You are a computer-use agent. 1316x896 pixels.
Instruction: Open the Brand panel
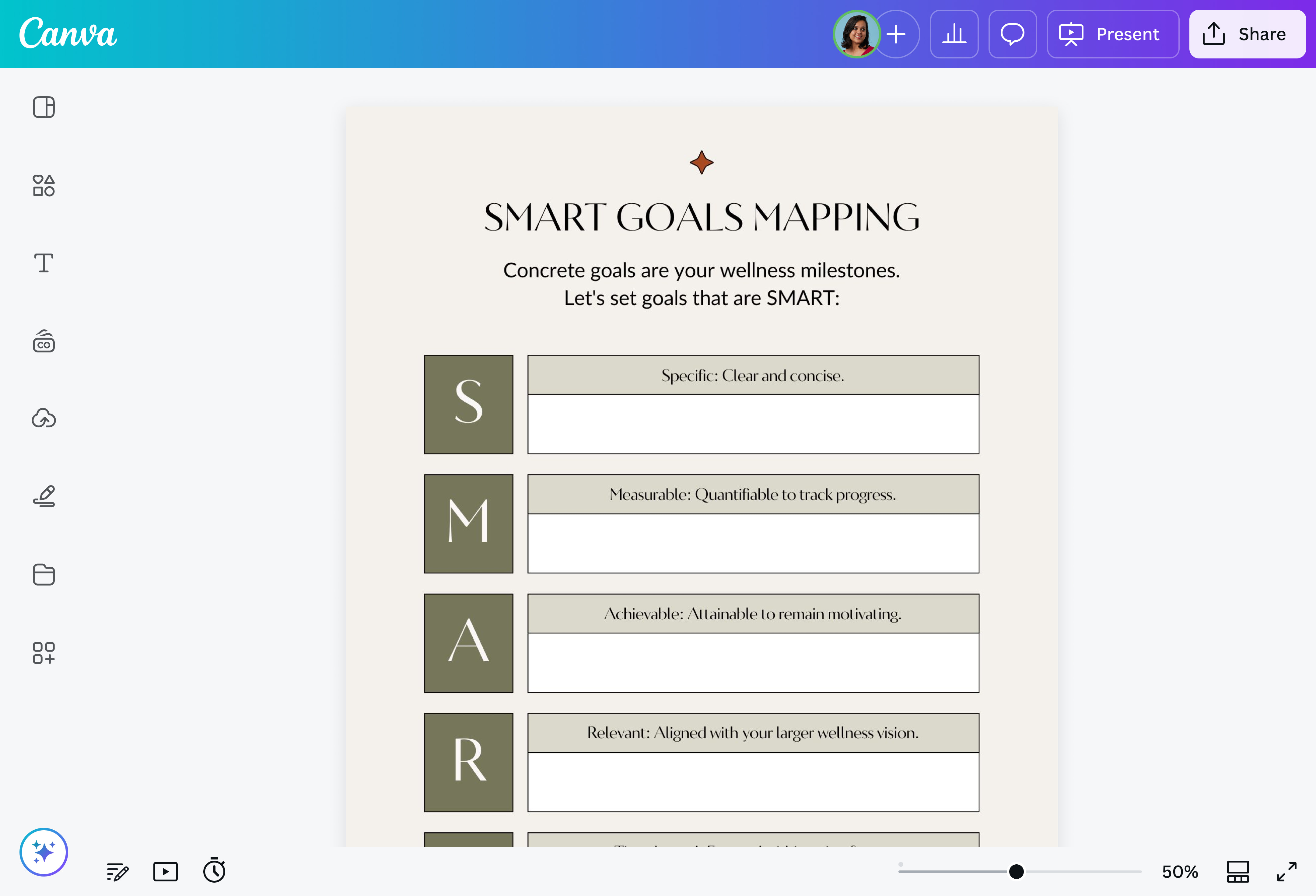(44, 341)
